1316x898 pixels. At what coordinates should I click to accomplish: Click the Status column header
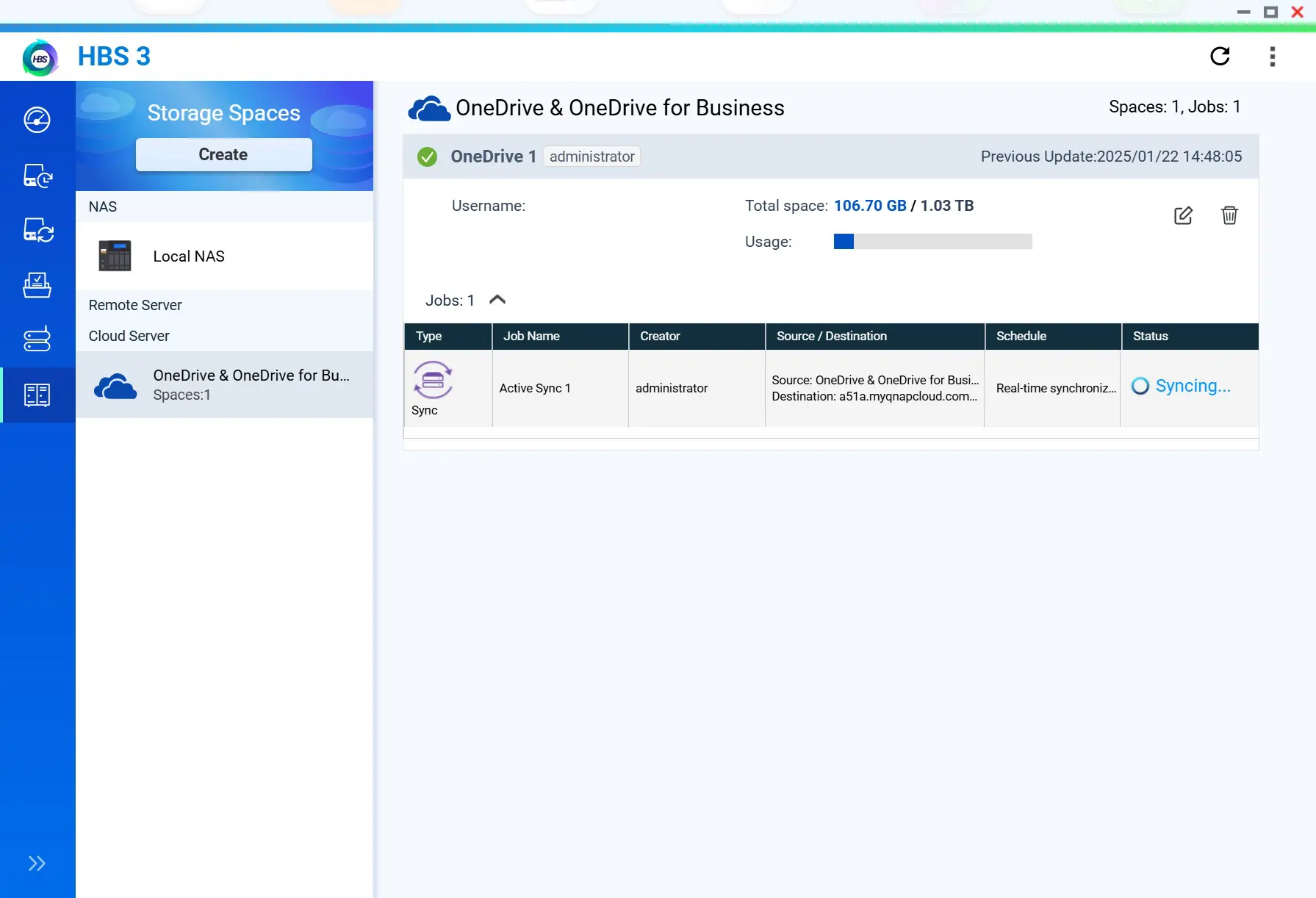(1190, 337)
